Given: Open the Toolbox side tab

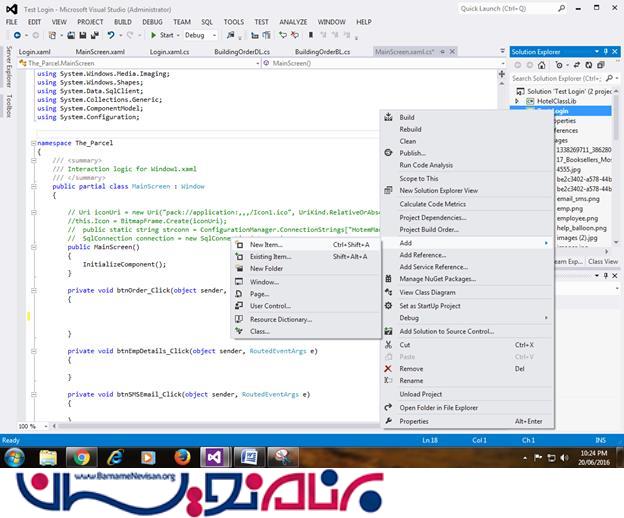Looking at the screenshot, I should pos(9,106).
